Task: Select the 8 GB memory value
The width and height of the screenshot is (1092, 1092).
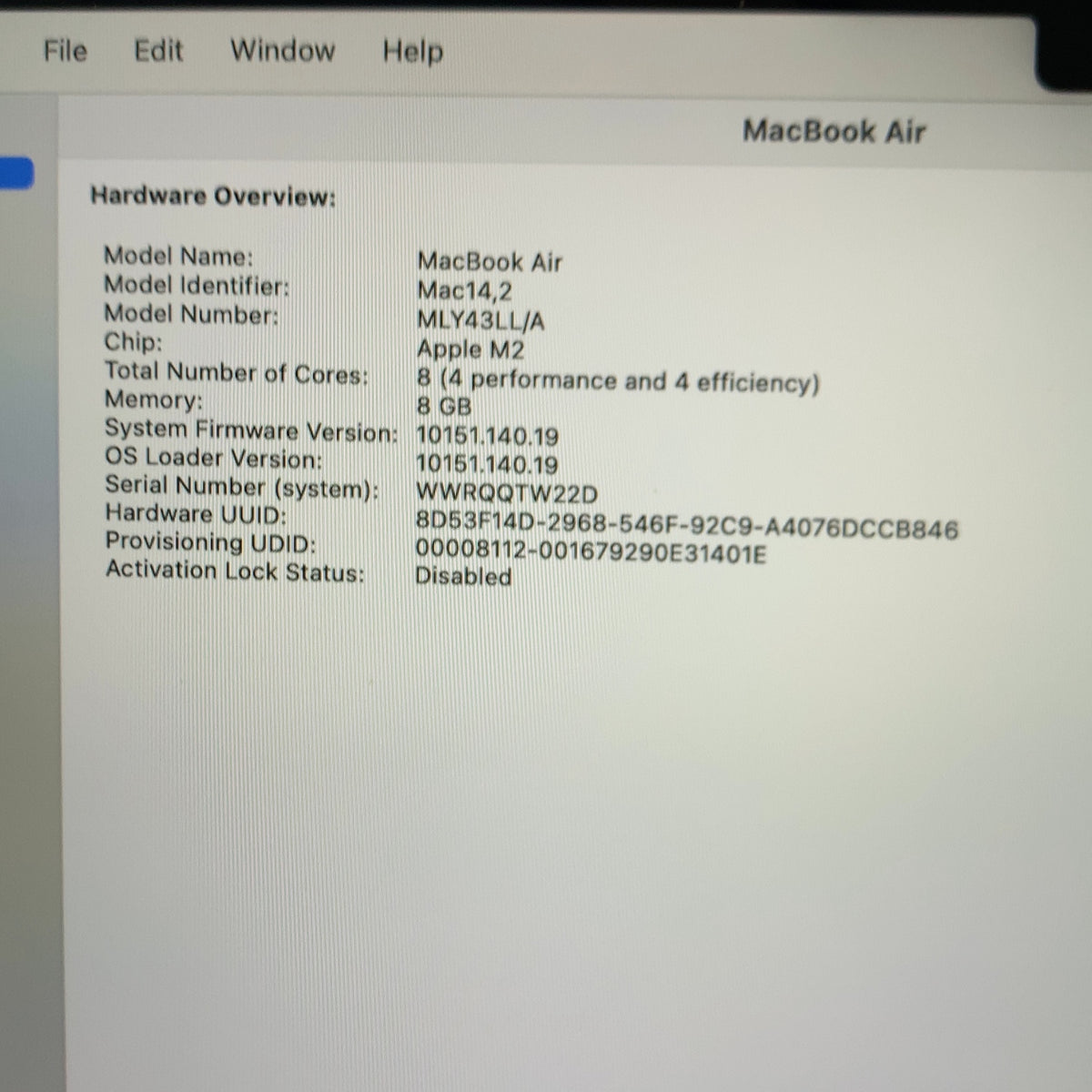Action: point(444,407)
